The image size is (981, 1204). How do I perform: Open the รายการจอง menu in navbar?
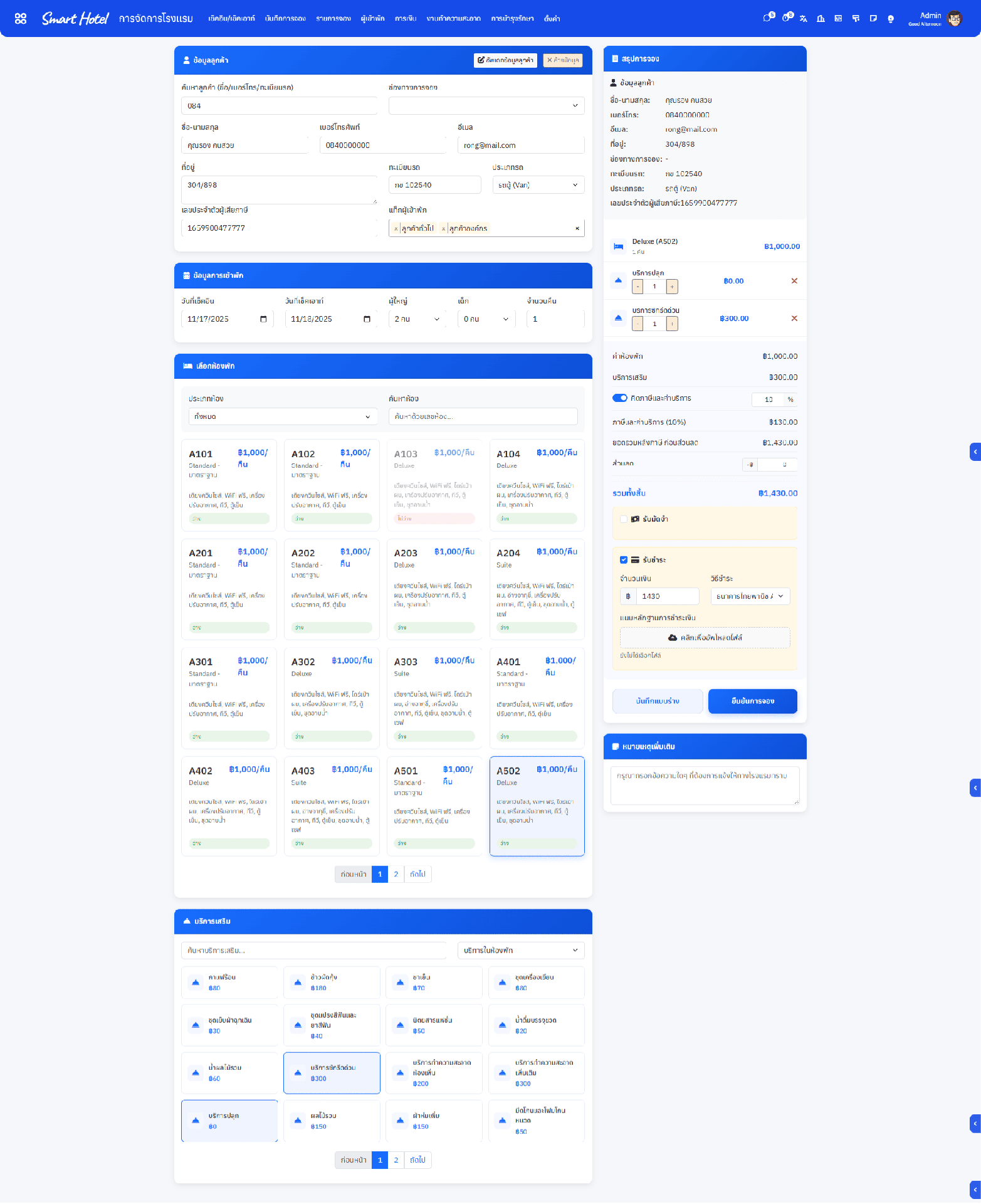[x=333, y=19]
